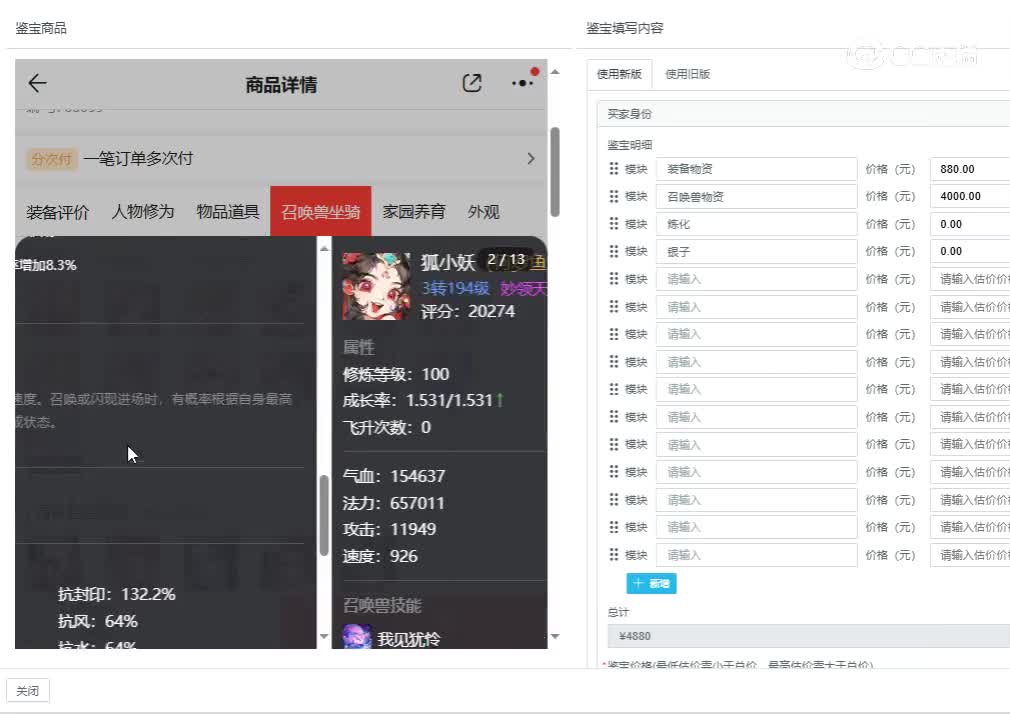This screenshot has width=1010, height=714.
Task: Expand the 一笔订单多次付 chevron
Action: tap(531, 159)
